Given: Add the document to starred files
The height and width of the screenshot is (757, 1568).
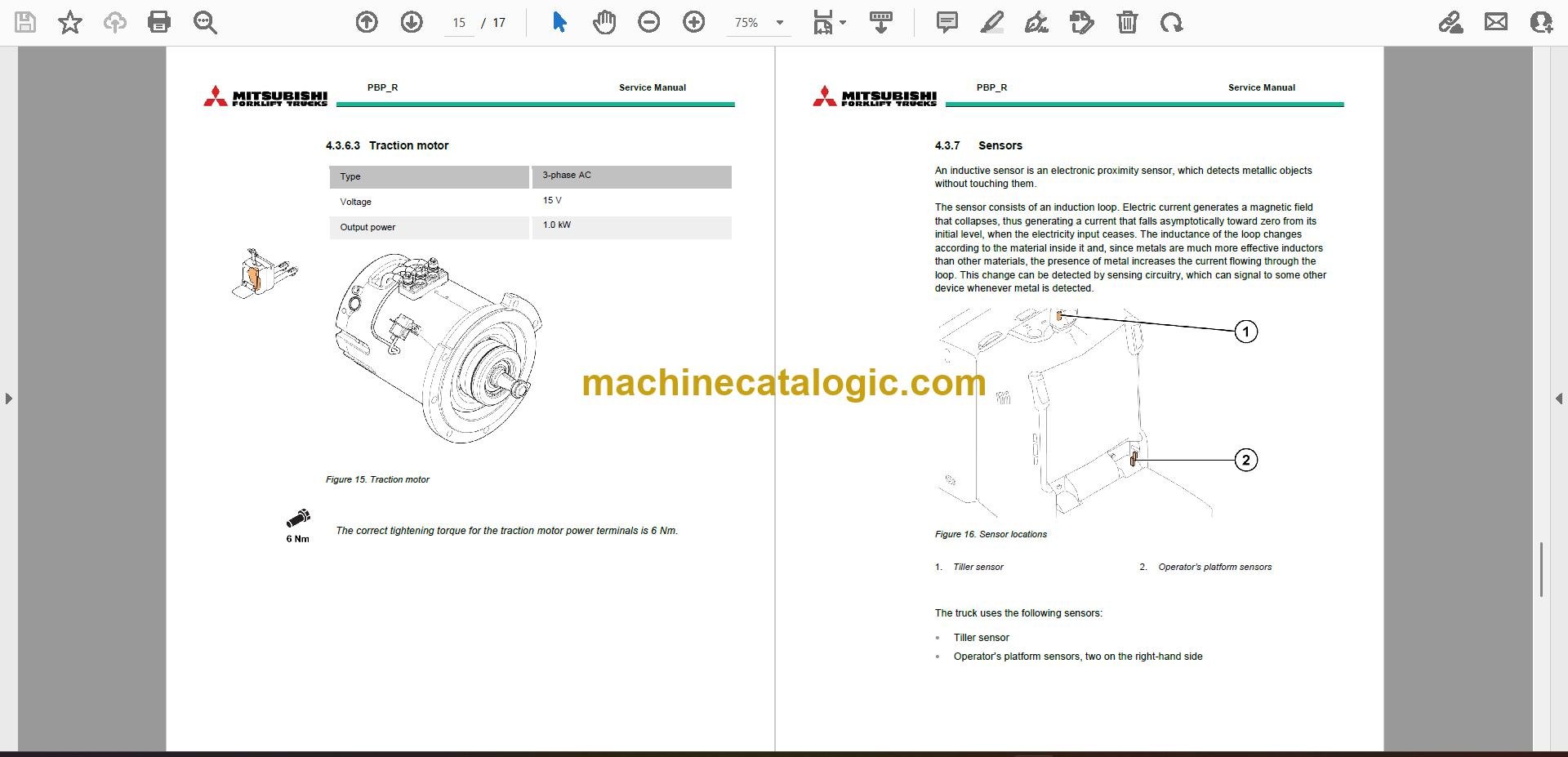Looking at the screenshot, I should point(70,22).
